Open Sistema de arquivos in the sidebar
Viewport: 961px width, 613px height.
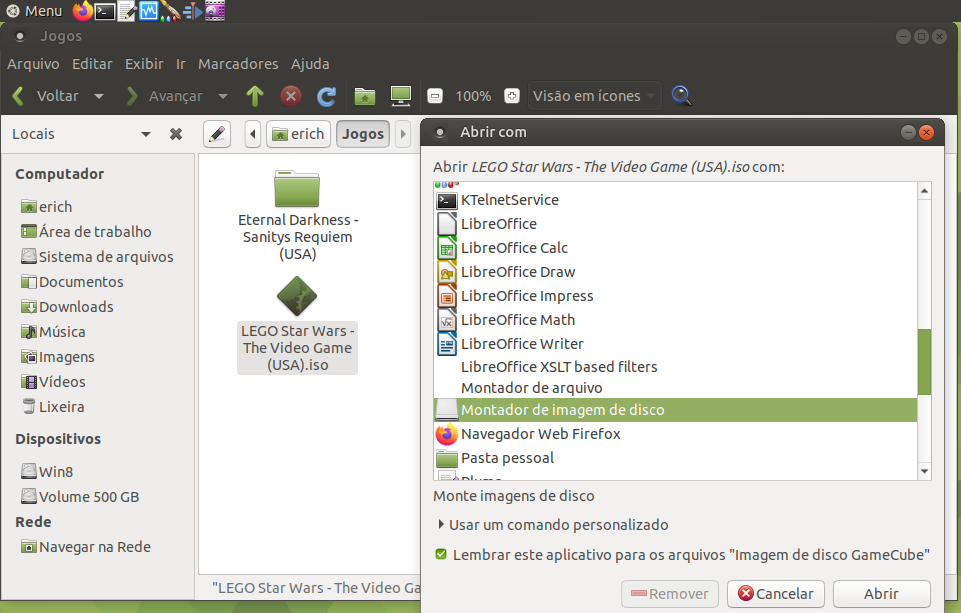(97, 257)
